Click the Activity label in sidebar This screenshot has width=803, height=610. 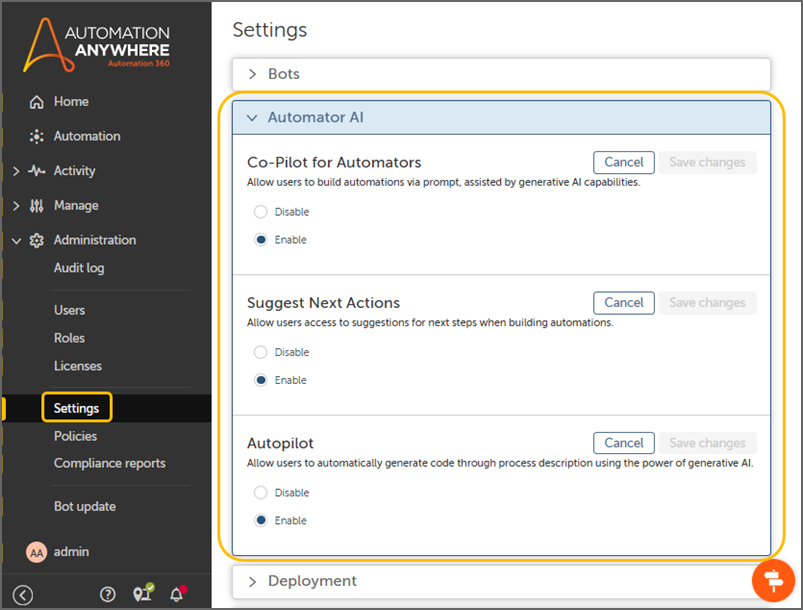pyautogui.click(x=75, y=171)
